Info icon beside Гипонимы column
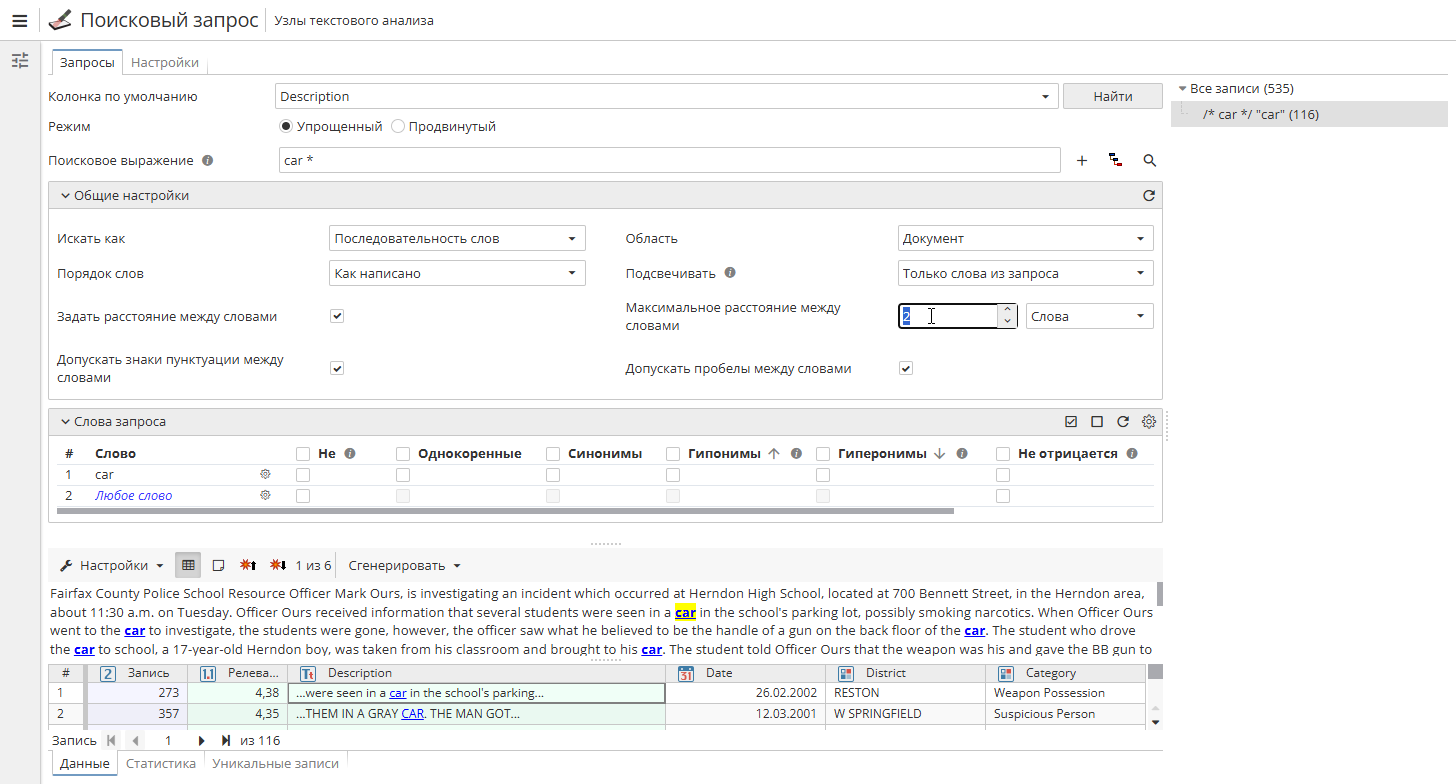Image resolution: width=1456 pixels, height=784 pixels. [796, 453]
